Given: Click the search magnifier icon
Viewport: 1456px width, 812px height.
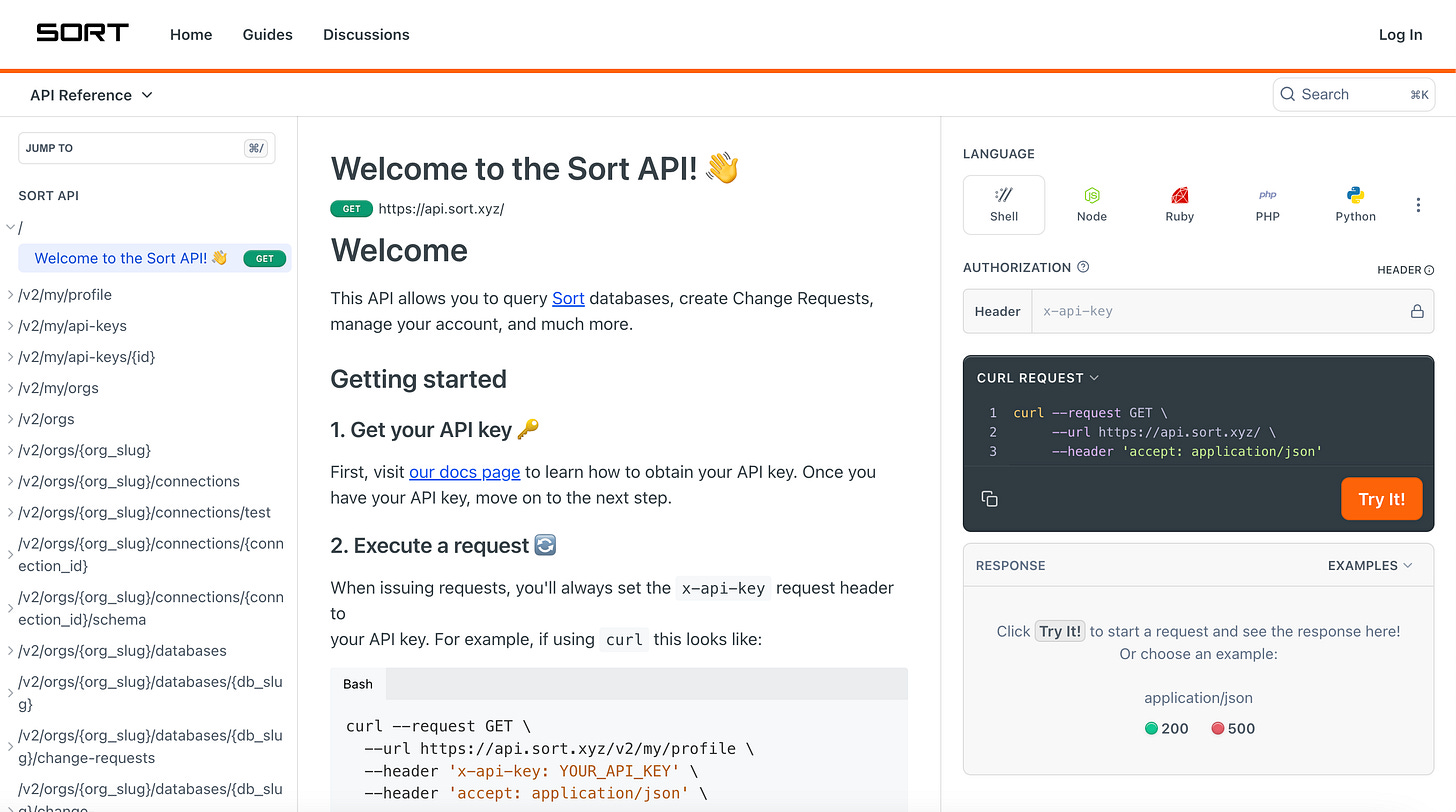Looking at the screenshot, I should click(x=1288, y=94).
